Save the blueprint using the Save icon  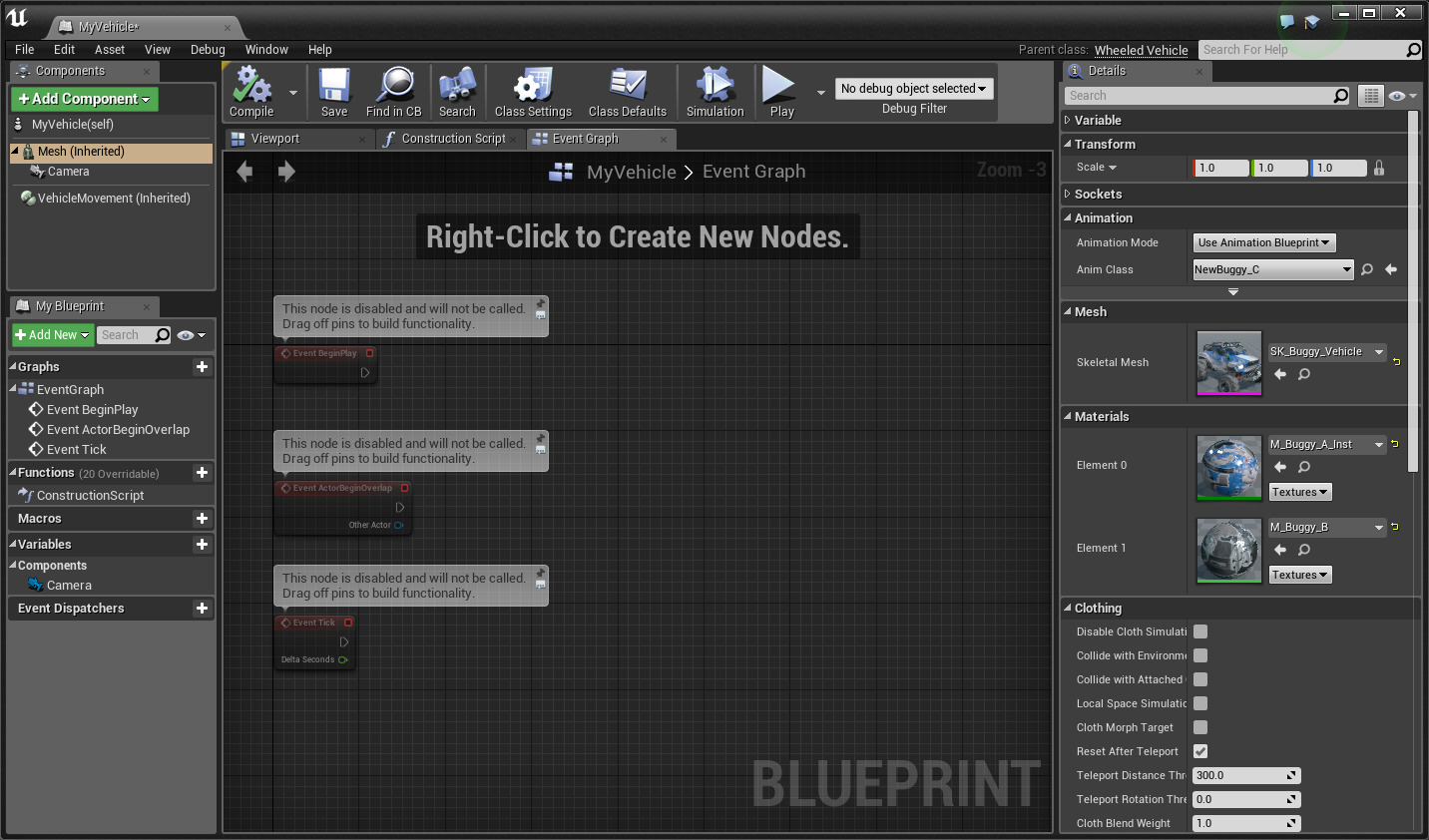tap(334, 86)
